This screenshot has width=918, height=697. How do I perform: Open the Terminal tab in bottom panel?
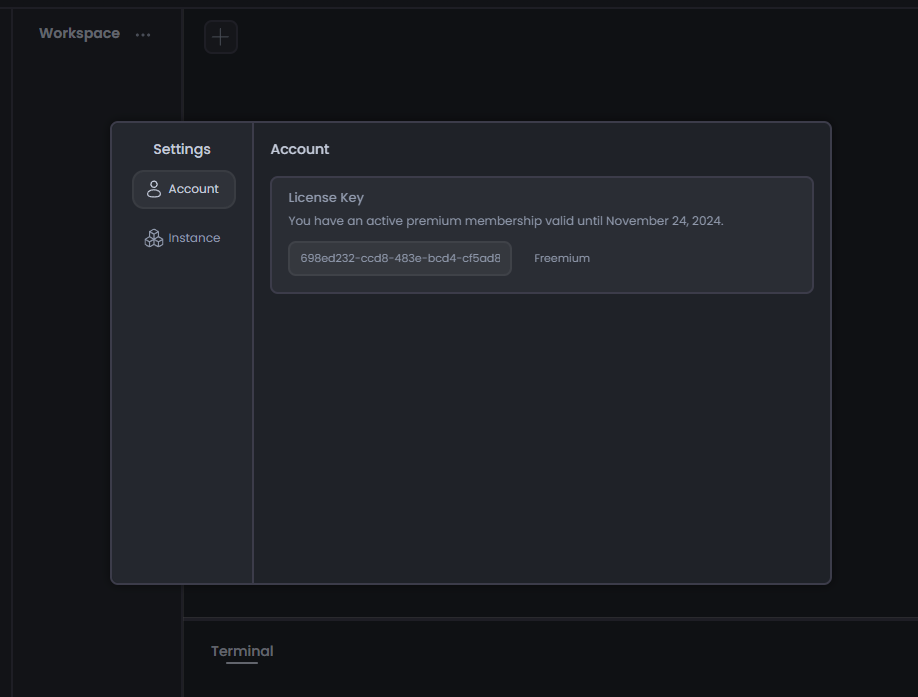coord(242,651)
